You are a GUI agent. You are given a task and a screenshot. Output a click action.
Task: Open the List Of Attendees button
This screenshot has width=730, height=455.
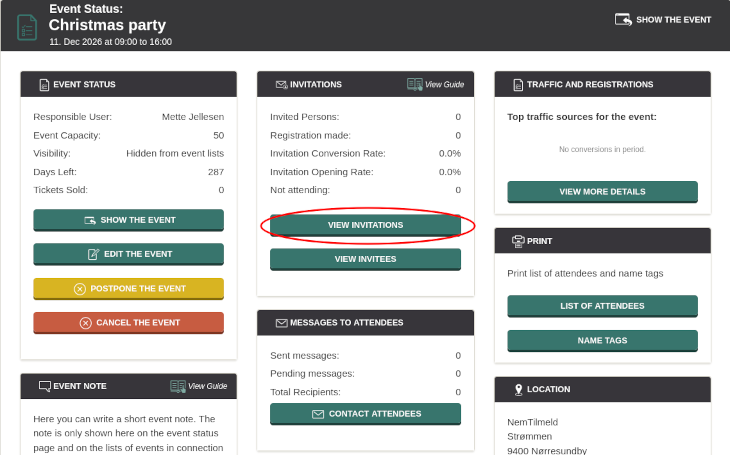[602, 306]
